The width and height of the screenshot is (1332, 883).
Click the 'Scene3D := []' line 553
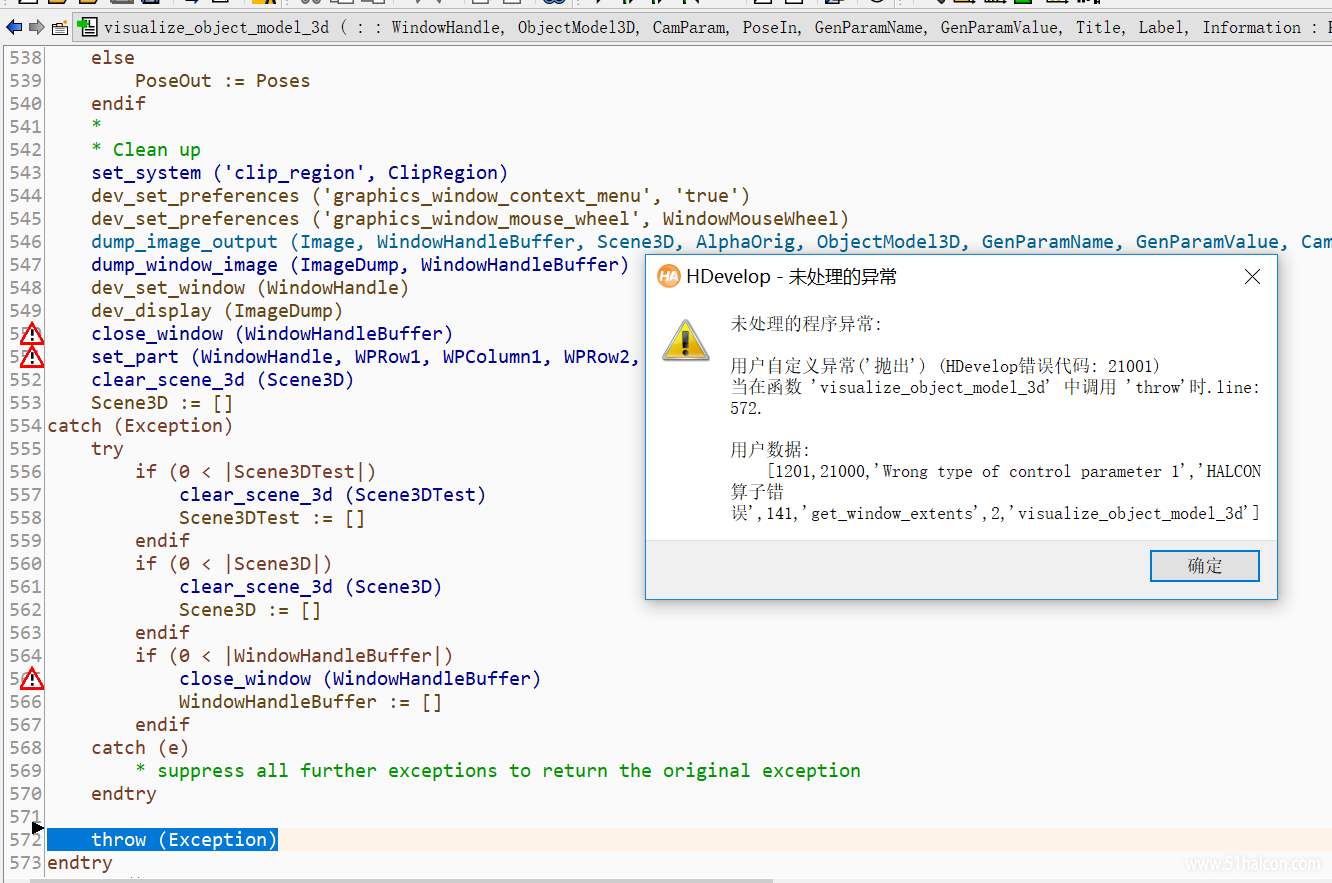point(162,403)
